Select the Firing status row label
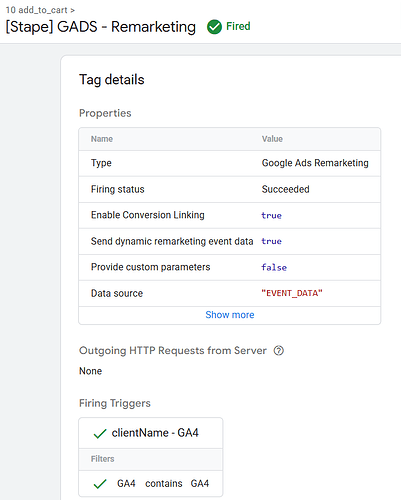401x500 pixels. pyautogui.click(x=118, y=189)
